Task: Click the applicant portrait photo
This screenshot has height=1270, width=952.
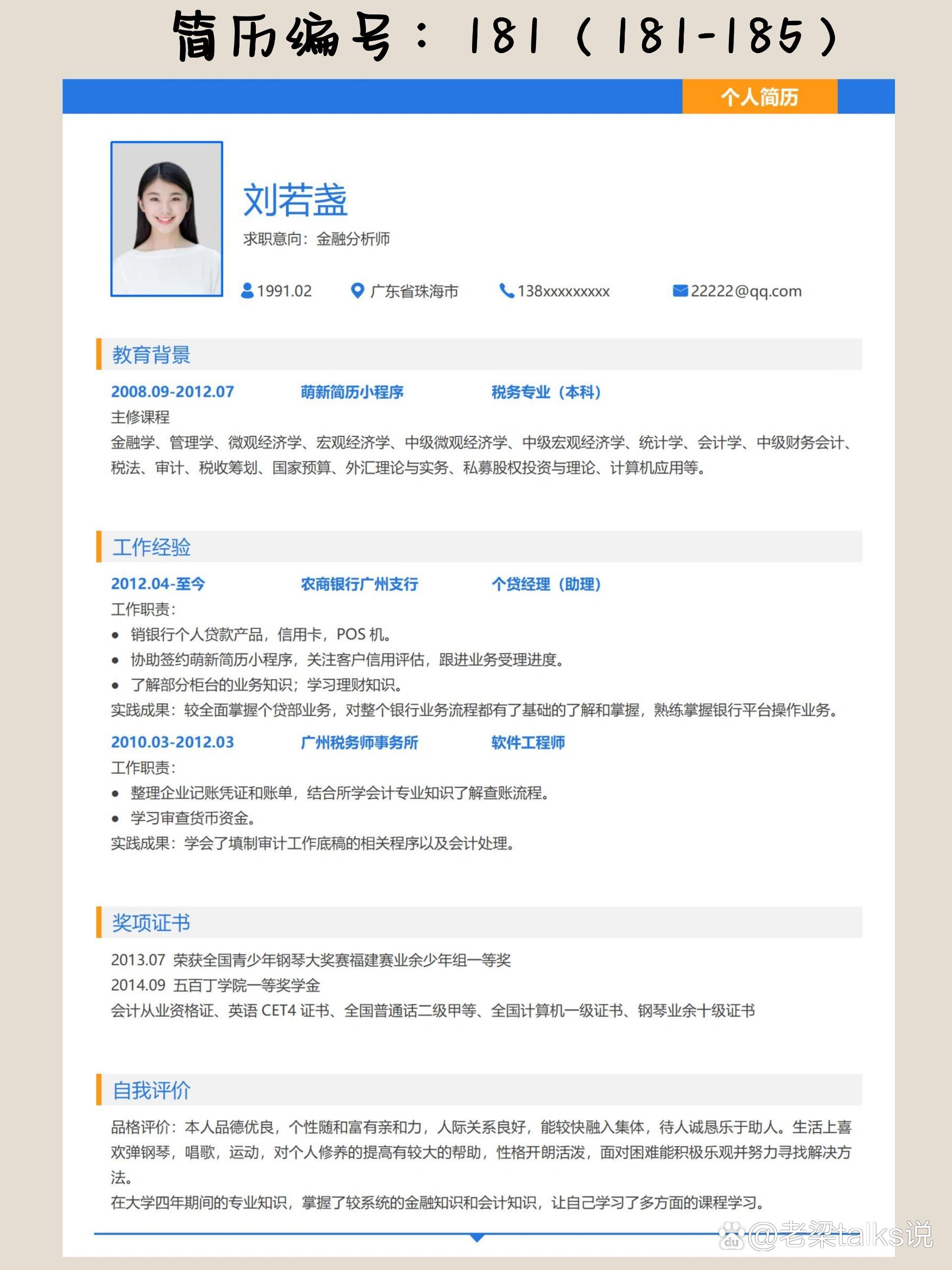Action: [167, 219]
